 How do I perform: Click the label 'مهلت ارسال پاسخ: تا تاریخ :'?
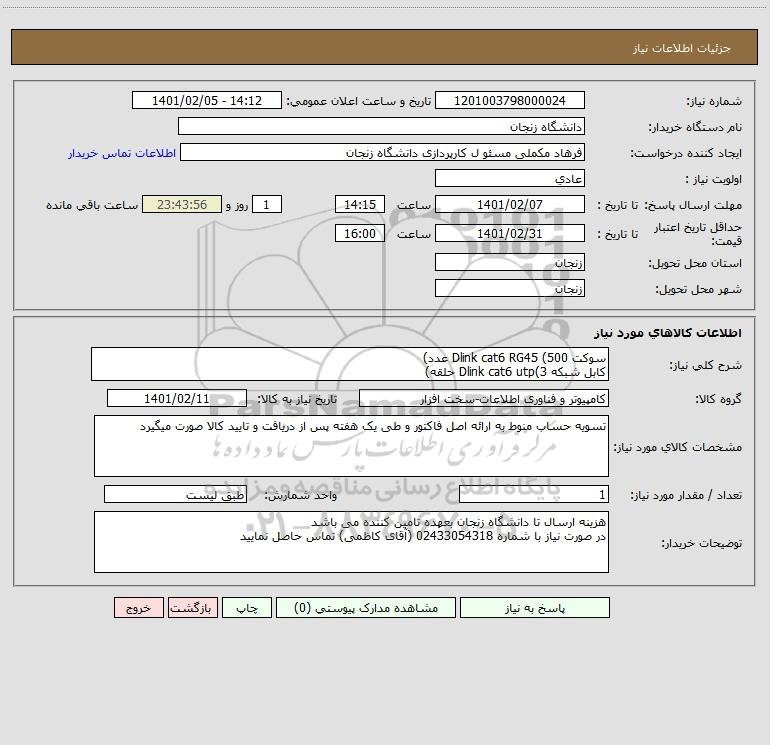pyautogui.click(x=670, y=205)
